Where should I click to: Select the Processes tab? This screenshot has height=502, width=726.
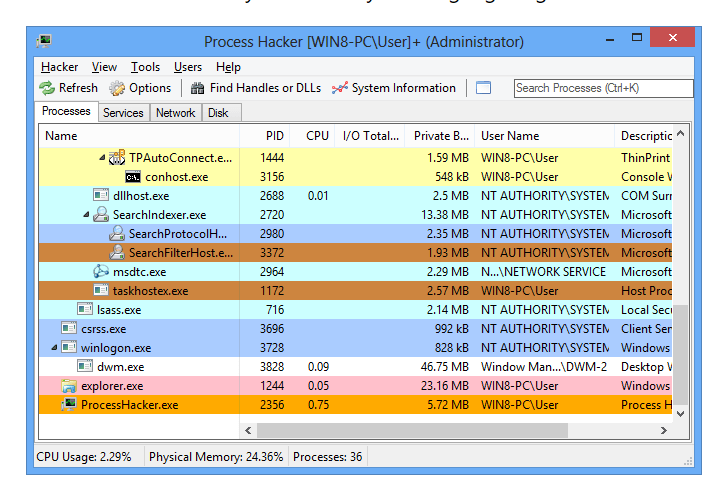[66, 111]
